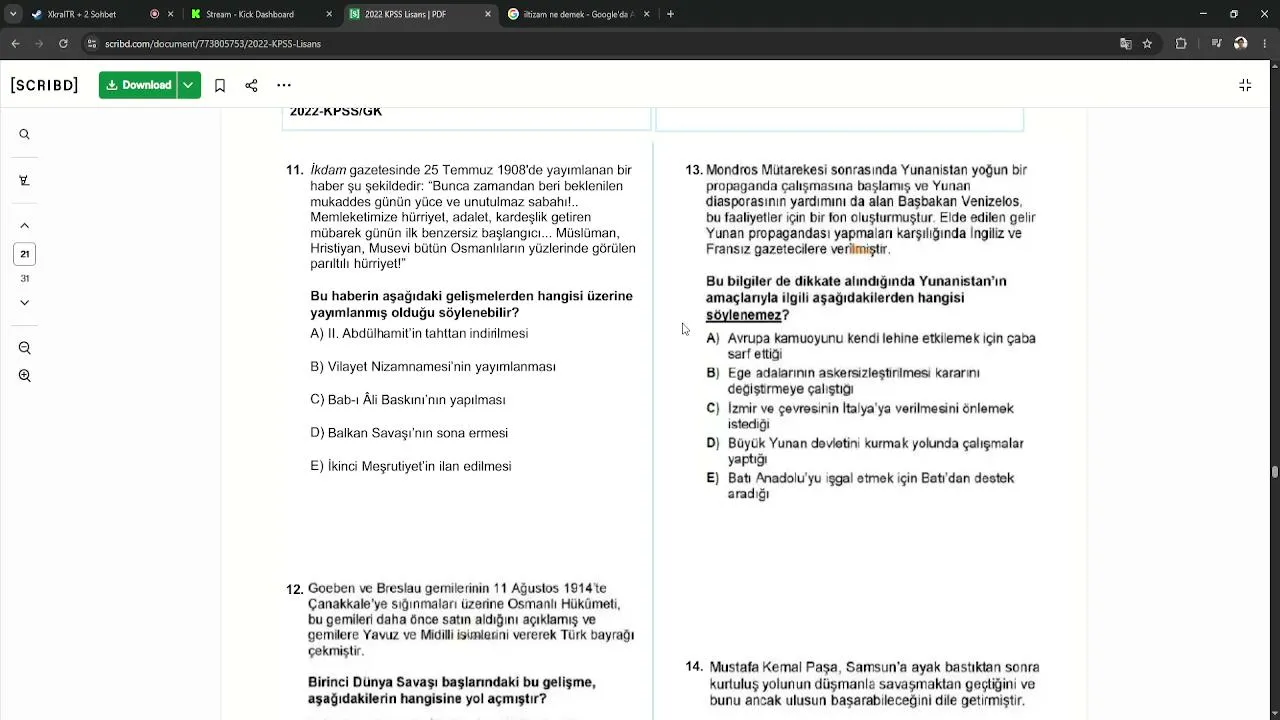Screen dimensions: 1280x720
Task: Reload the Scribd page
Action: click(63, 44)
